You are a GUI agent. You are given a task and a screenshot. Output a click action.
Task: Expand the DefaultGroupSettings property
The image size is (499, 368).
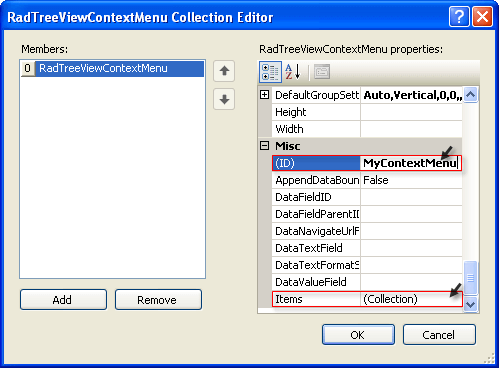click(264, 95)
